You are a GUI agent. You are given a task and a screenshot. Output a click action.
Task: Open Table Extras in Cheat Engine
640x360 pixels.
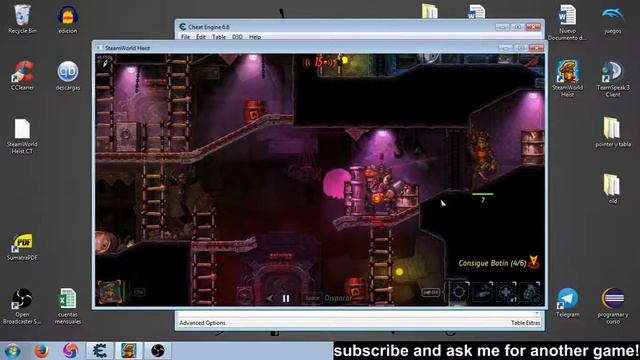(x=525, y=323)
